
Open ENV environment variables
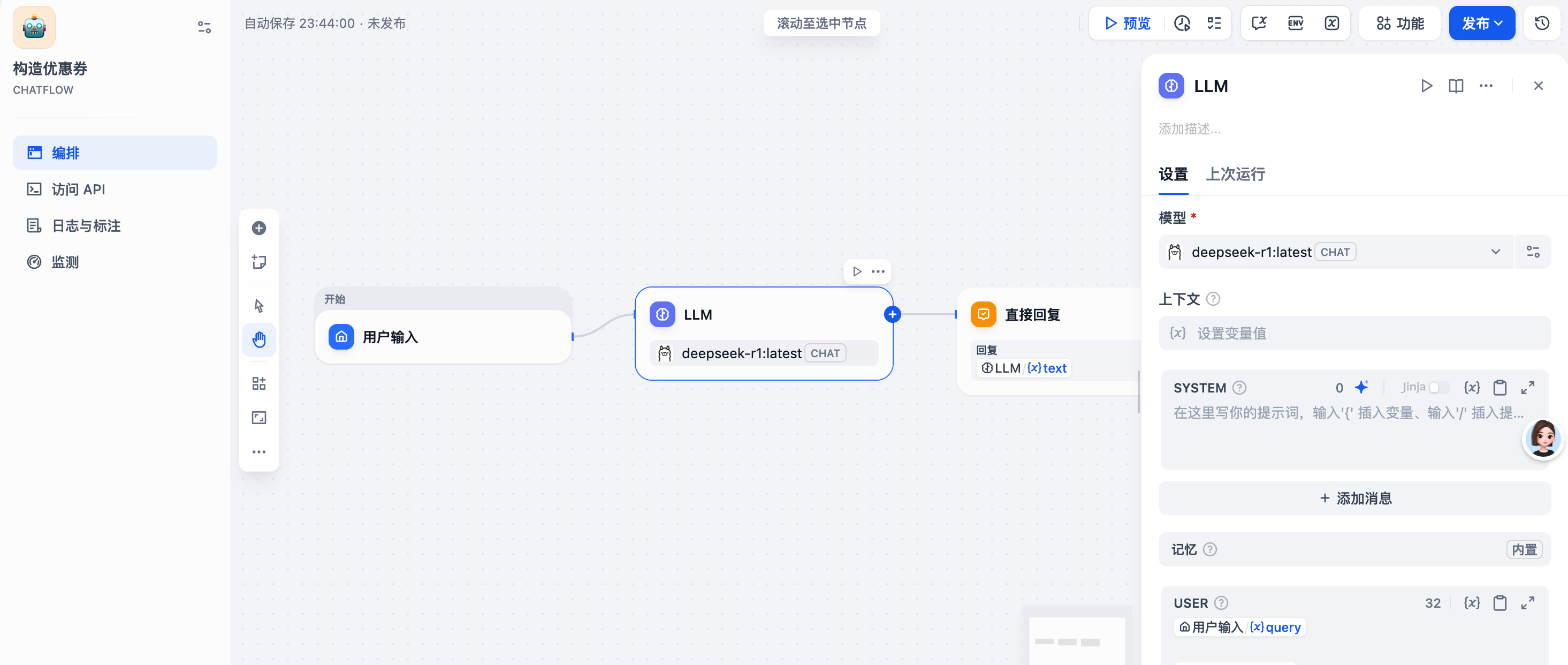point(1296,23)
